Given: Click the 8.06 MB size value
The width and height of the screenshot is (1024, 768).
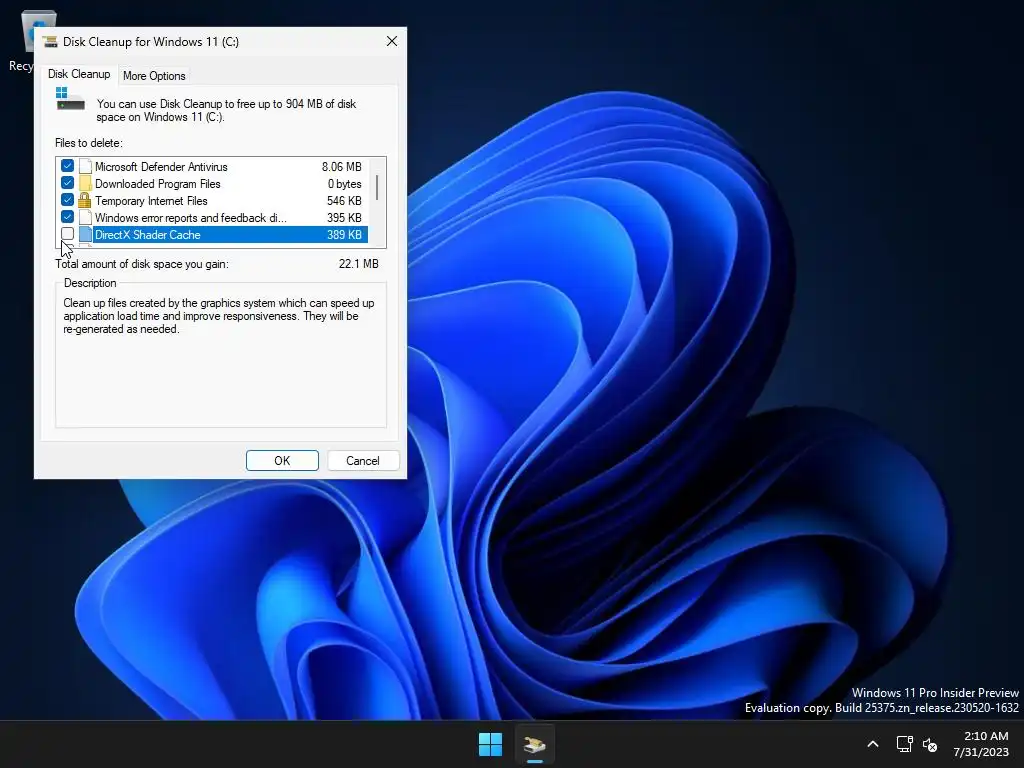Looking at the screenshot, I should pos(342,167).
